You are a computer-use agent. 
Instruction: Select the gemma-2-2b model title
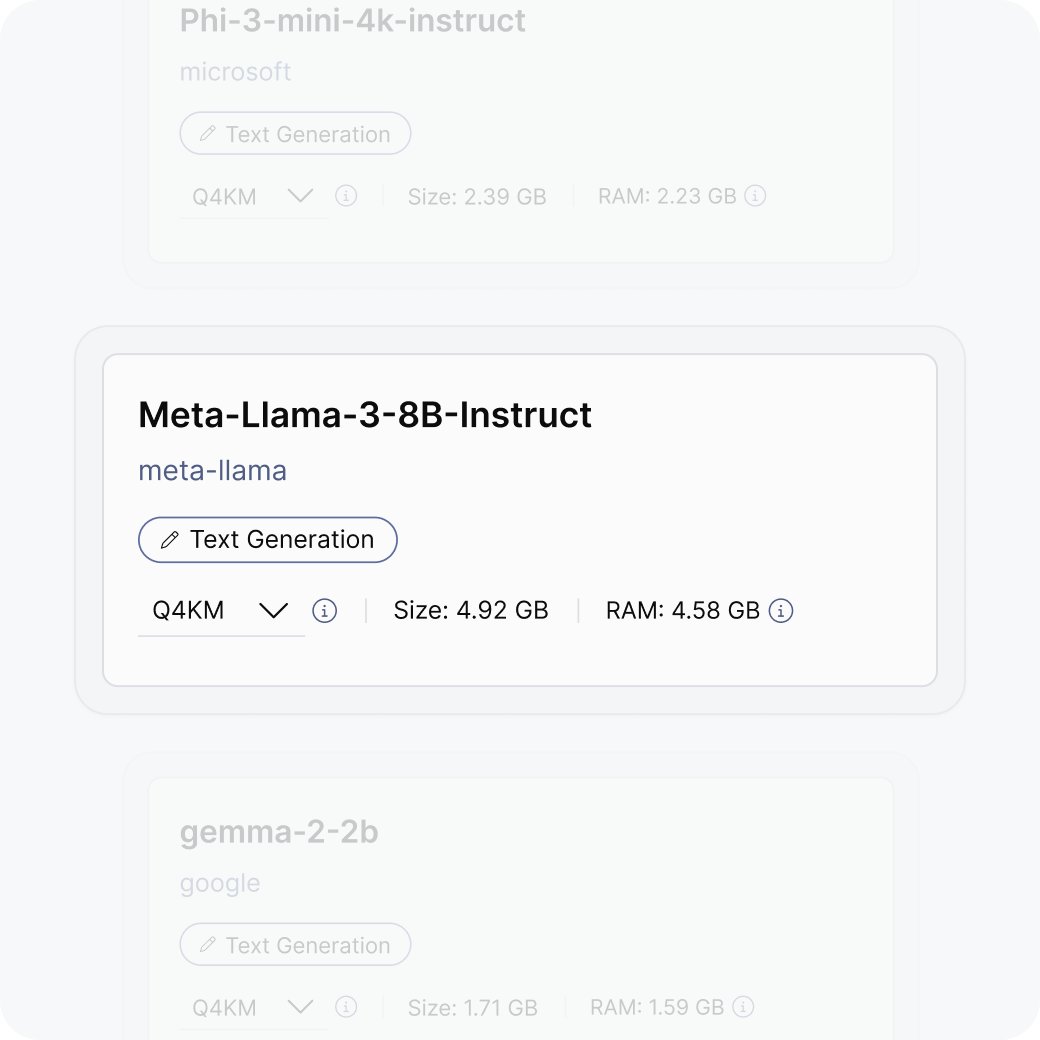coord(279,832)
